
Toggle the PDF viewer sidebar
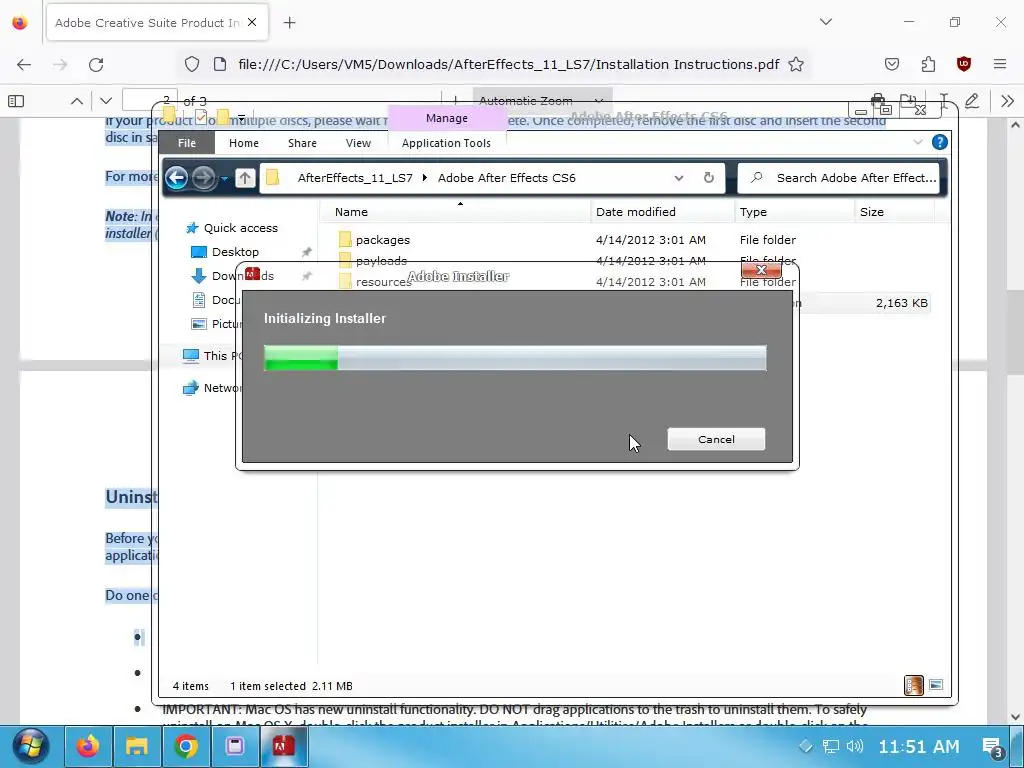tap(16, 101)
